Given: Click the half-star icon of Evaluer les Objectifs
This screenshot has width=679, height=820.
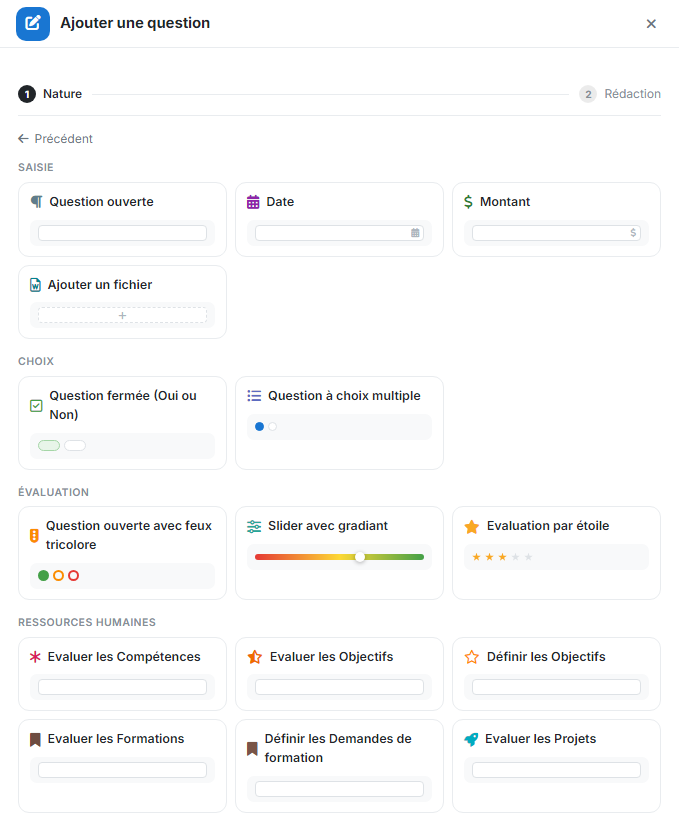Looking at the screenshot, I should tap(255, 657).
